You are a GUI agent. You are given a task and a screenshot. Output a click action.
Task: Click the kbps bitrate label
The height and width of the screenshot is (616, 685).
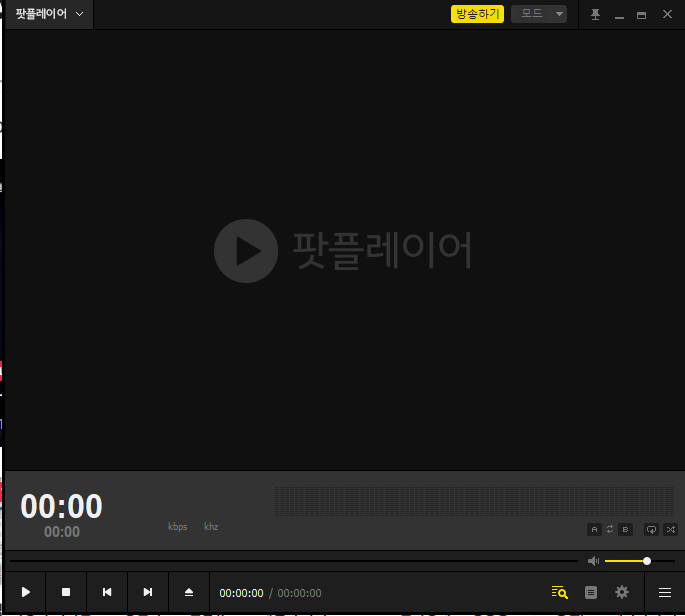coord(177,527)
